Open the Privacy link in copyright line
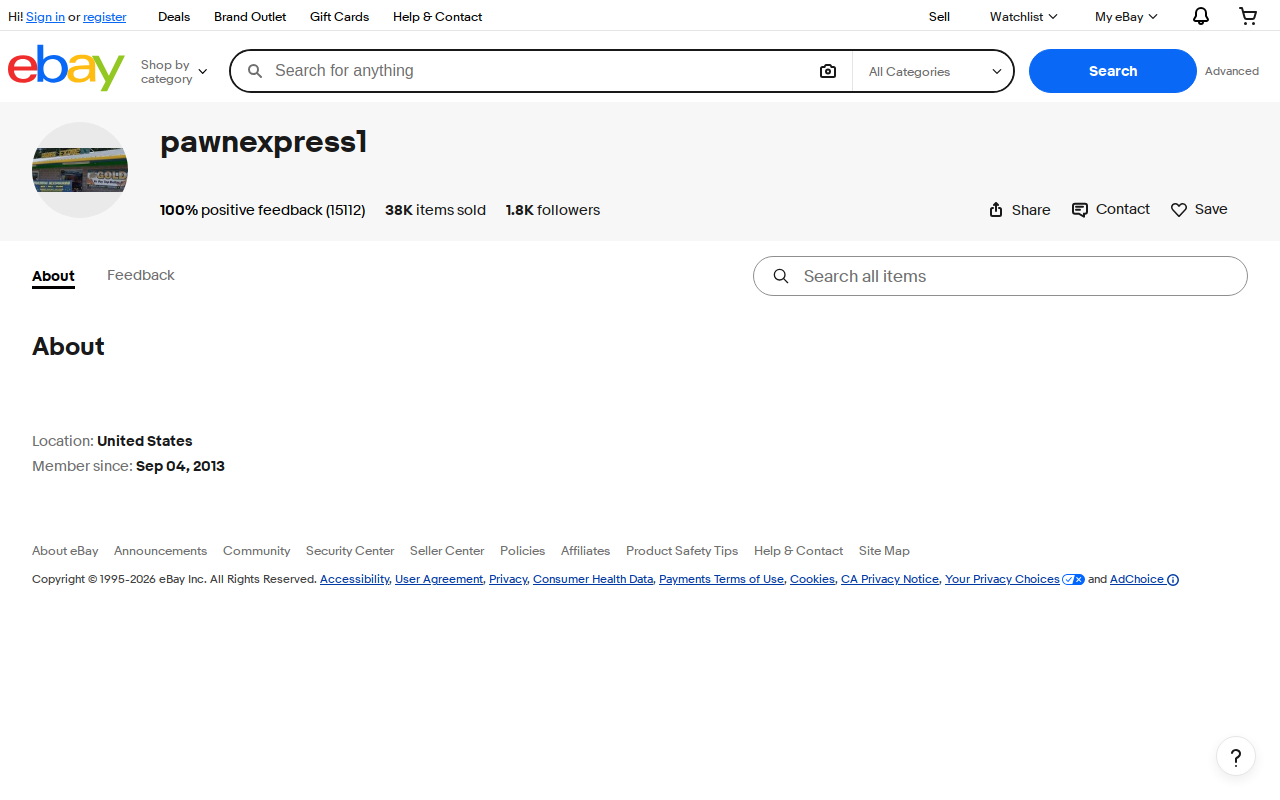 [x=508, y=579]
